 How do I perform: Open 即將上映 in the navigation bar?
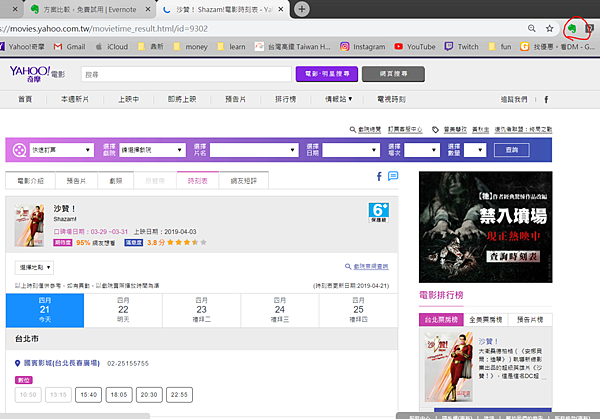(182, 99)
